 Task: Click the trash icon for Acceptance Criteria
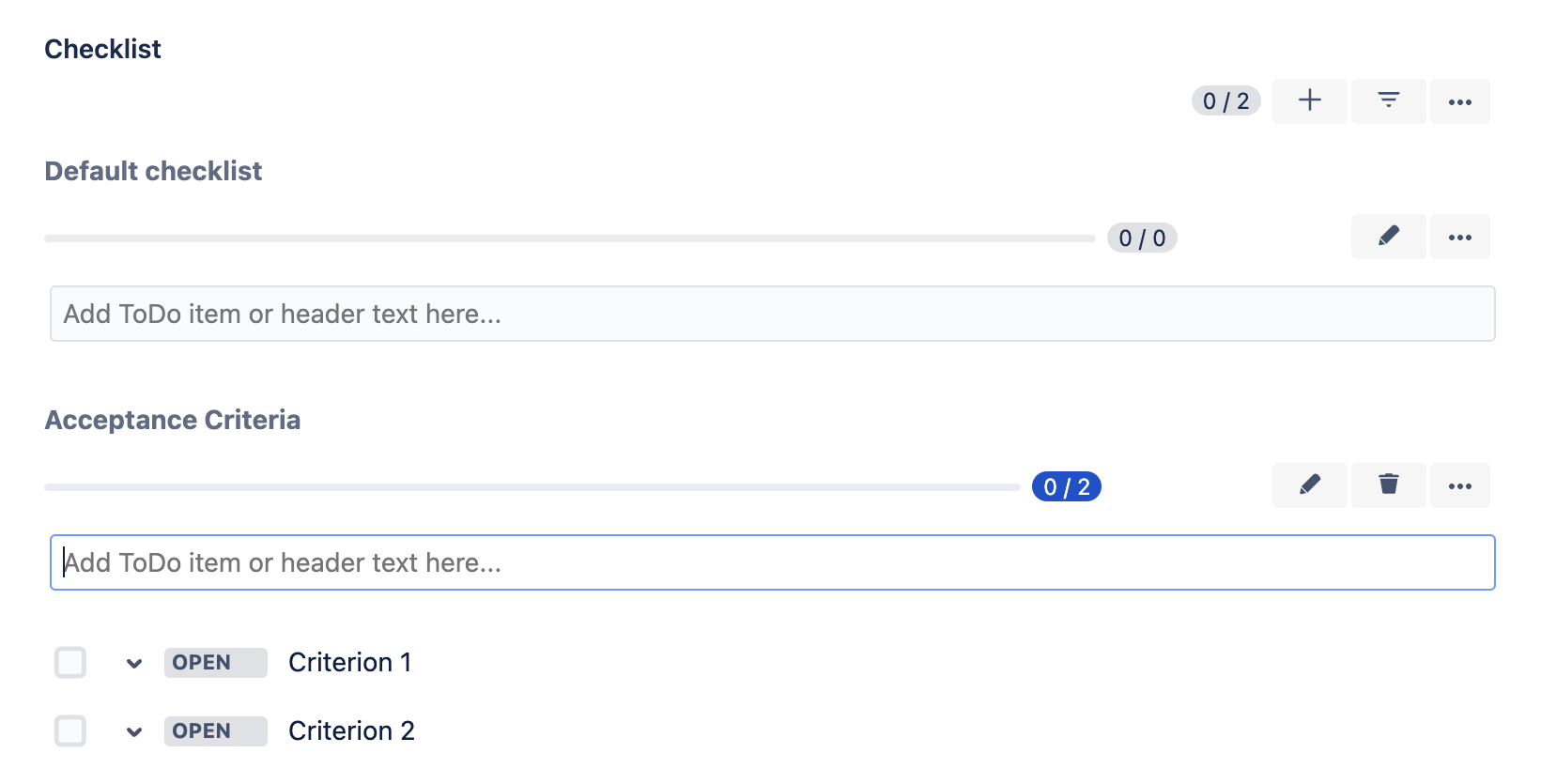tap(1388, 485)
